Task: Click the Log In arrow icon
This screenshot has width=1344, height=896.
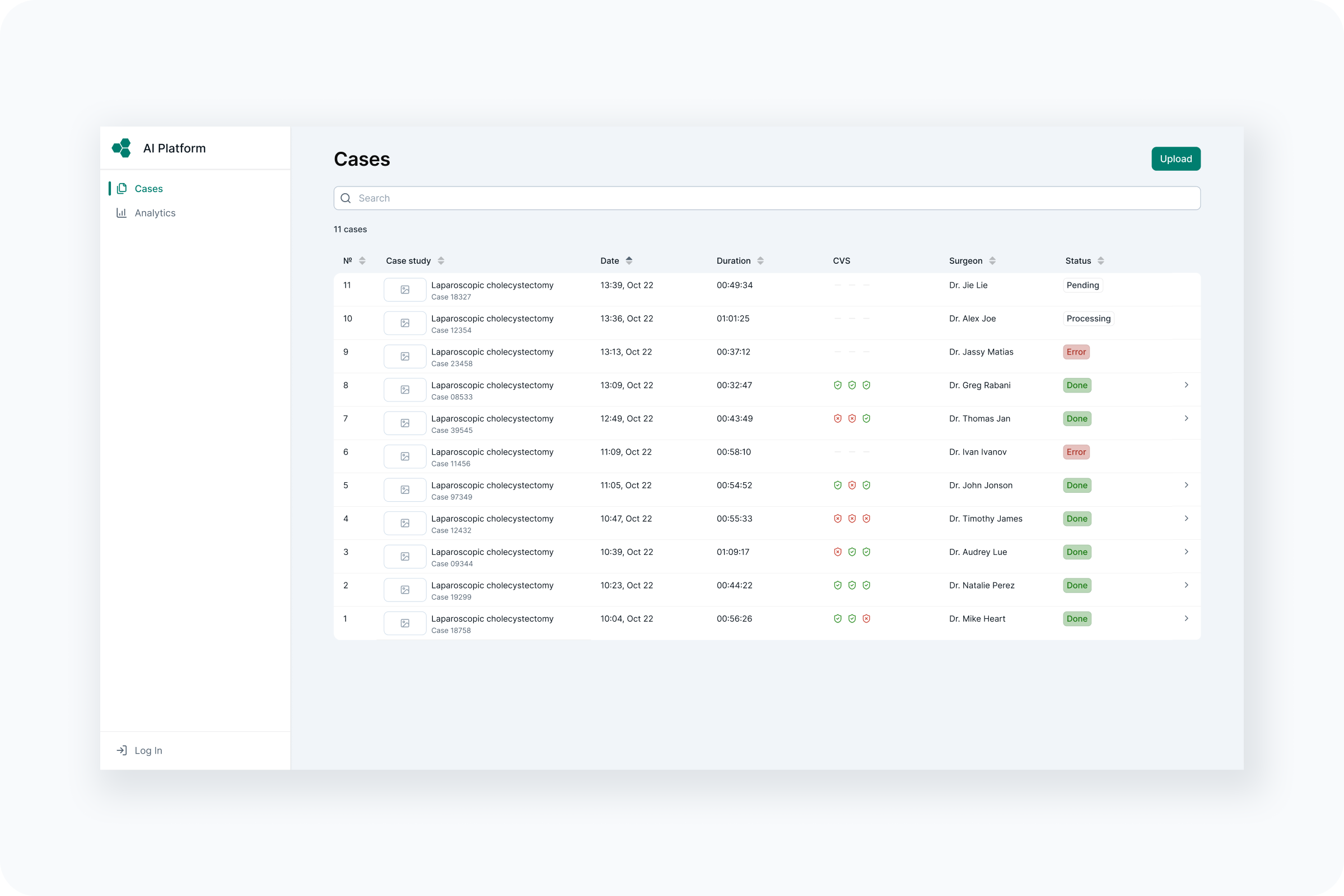Action: click(x=122, y=750)
